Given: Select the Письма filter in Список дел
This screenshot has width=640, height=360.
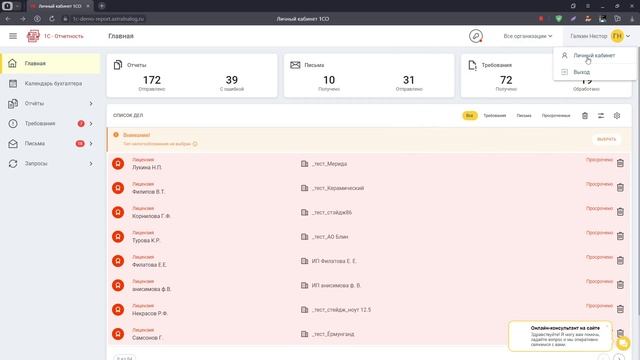Looking at the screenshot, I should click(524, 116).
